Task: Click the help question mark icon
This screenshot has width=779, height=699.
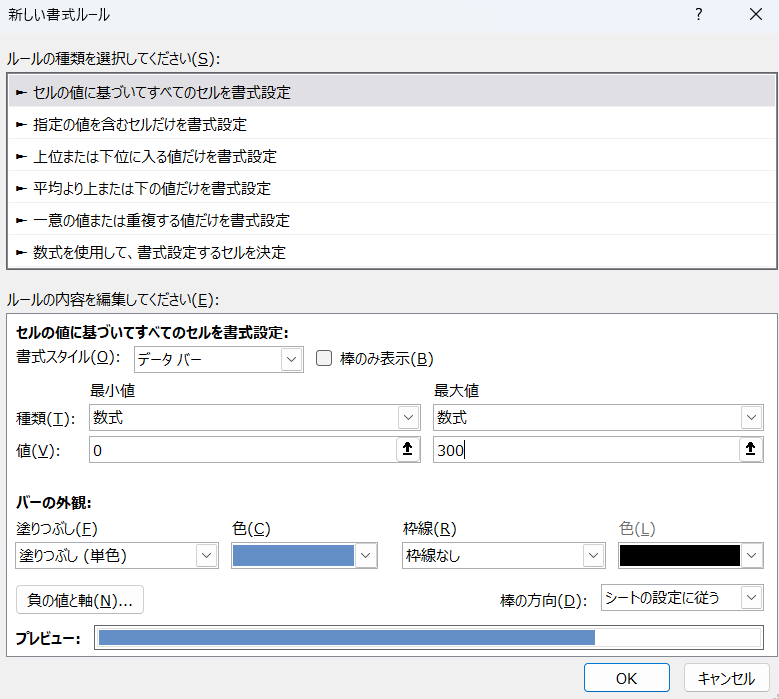Action: 698,14
